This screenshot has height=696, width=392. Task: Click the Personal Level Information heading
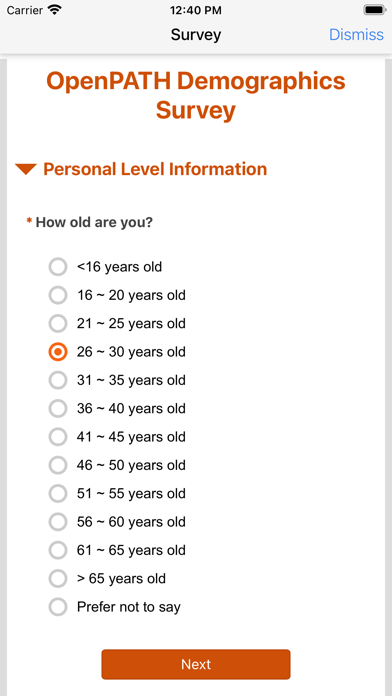coord(155,169)
